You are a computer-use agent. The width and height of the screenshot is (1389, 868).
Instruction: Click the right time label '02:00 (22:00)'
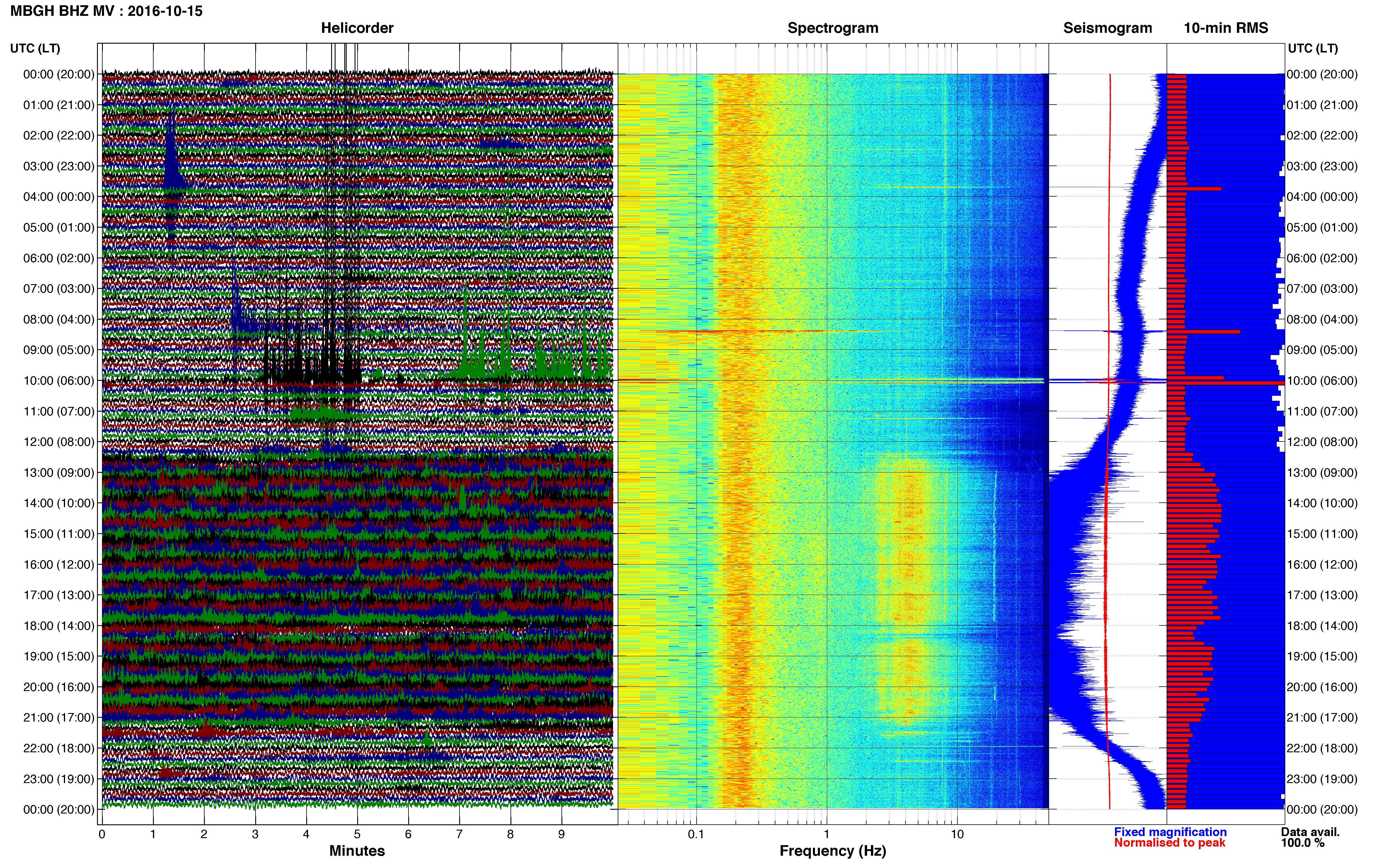1322,135
